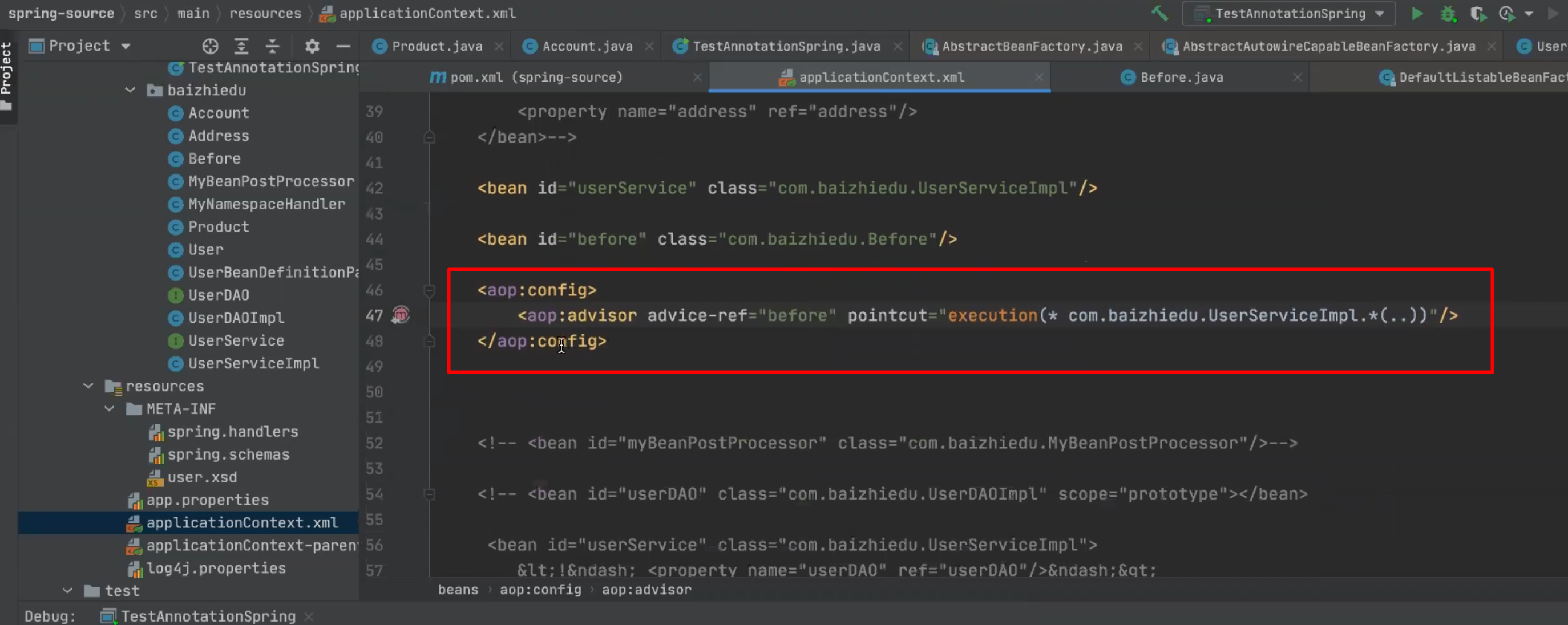Open AbstractAutowireCapableBeanFactory.java tab

pyautogui.click(x=1328, y=46)
